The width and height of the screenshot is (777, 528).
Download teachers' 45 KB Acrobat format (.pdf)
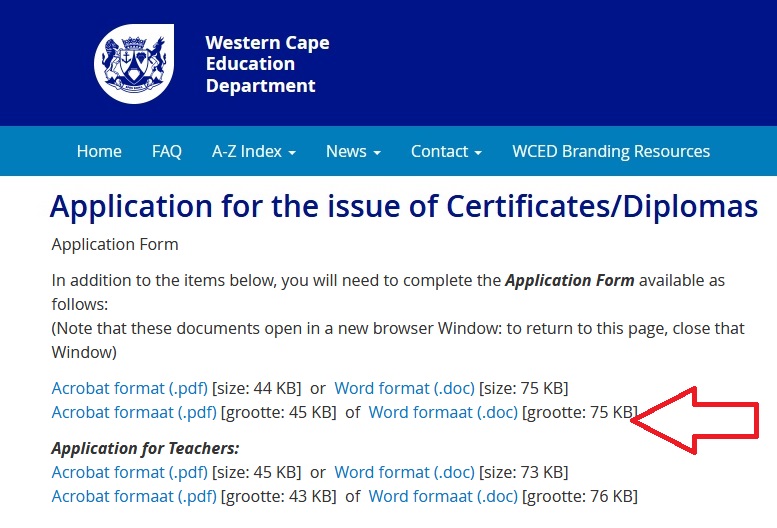click(130, 472)
